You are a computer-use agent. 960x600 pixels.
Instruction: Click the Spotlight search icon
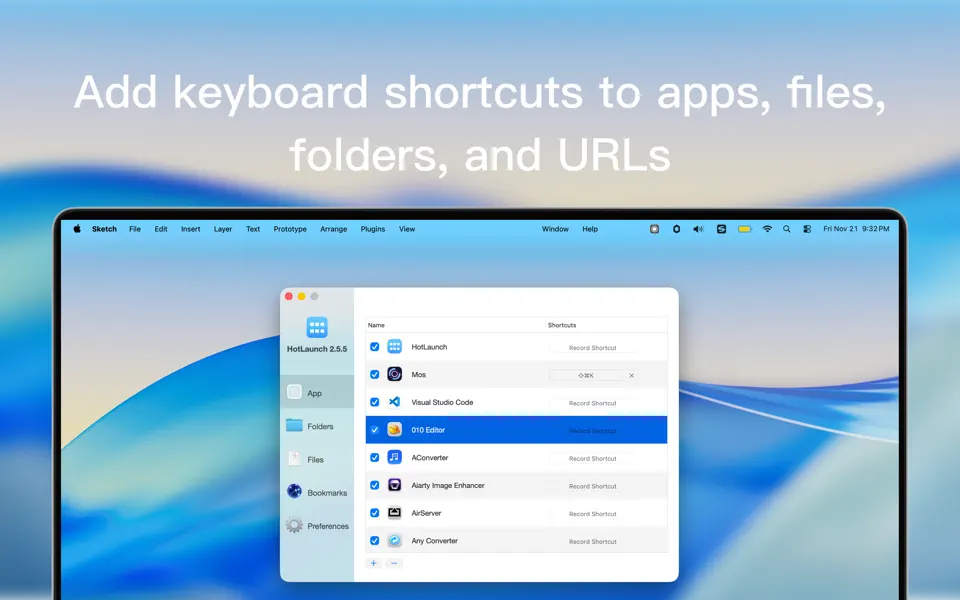[786, 229]
